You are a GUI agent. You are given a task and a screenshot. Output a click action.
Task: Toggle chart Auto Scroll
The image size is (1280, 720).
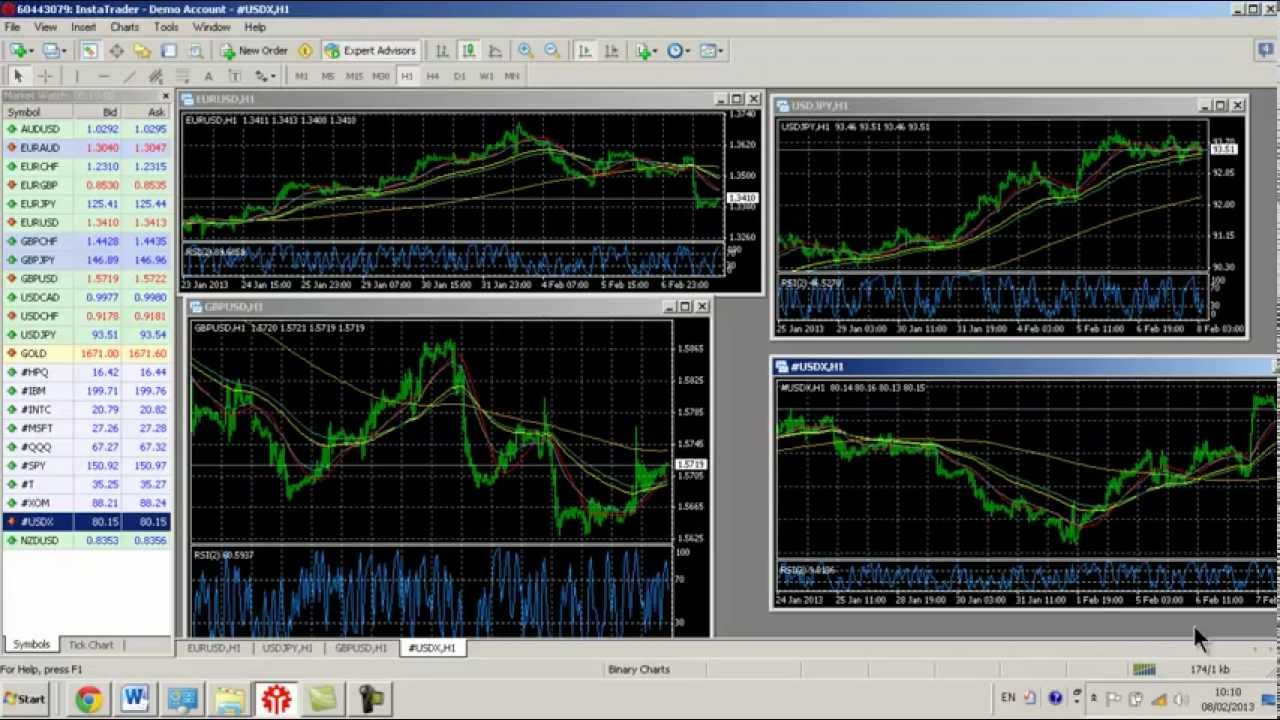(x=585, y=51)
